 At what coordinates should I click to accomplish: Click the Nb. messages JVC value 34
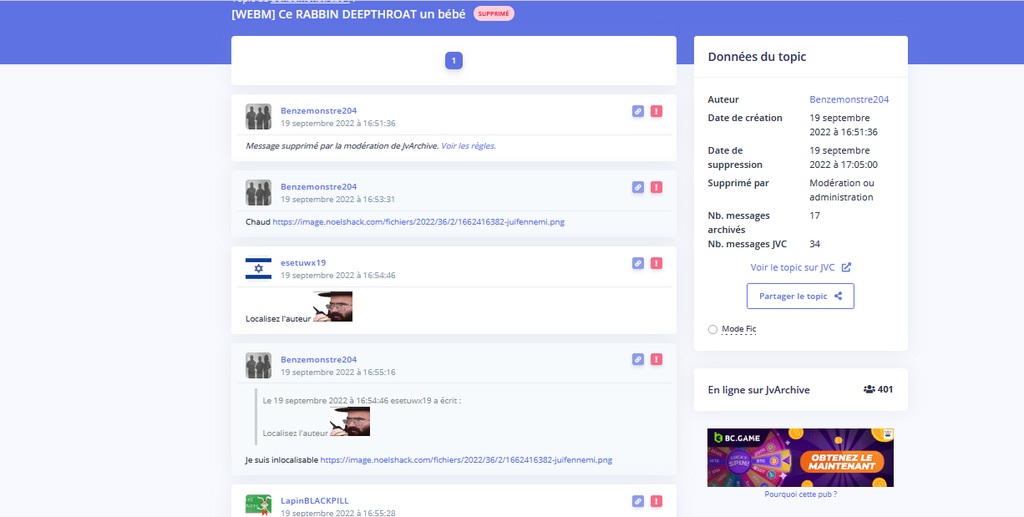coord(814,244)
